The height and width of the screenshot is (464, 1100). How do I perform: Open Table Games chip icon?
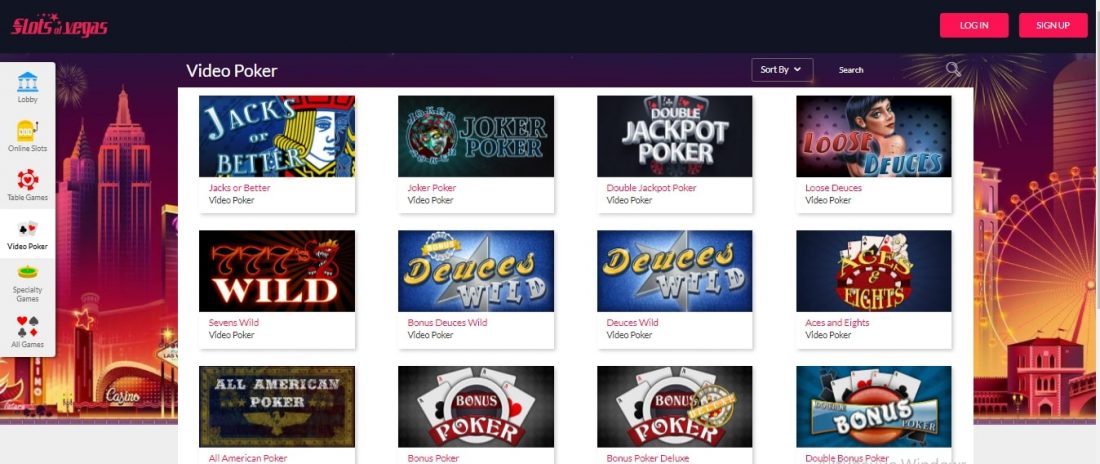(27, 180)
